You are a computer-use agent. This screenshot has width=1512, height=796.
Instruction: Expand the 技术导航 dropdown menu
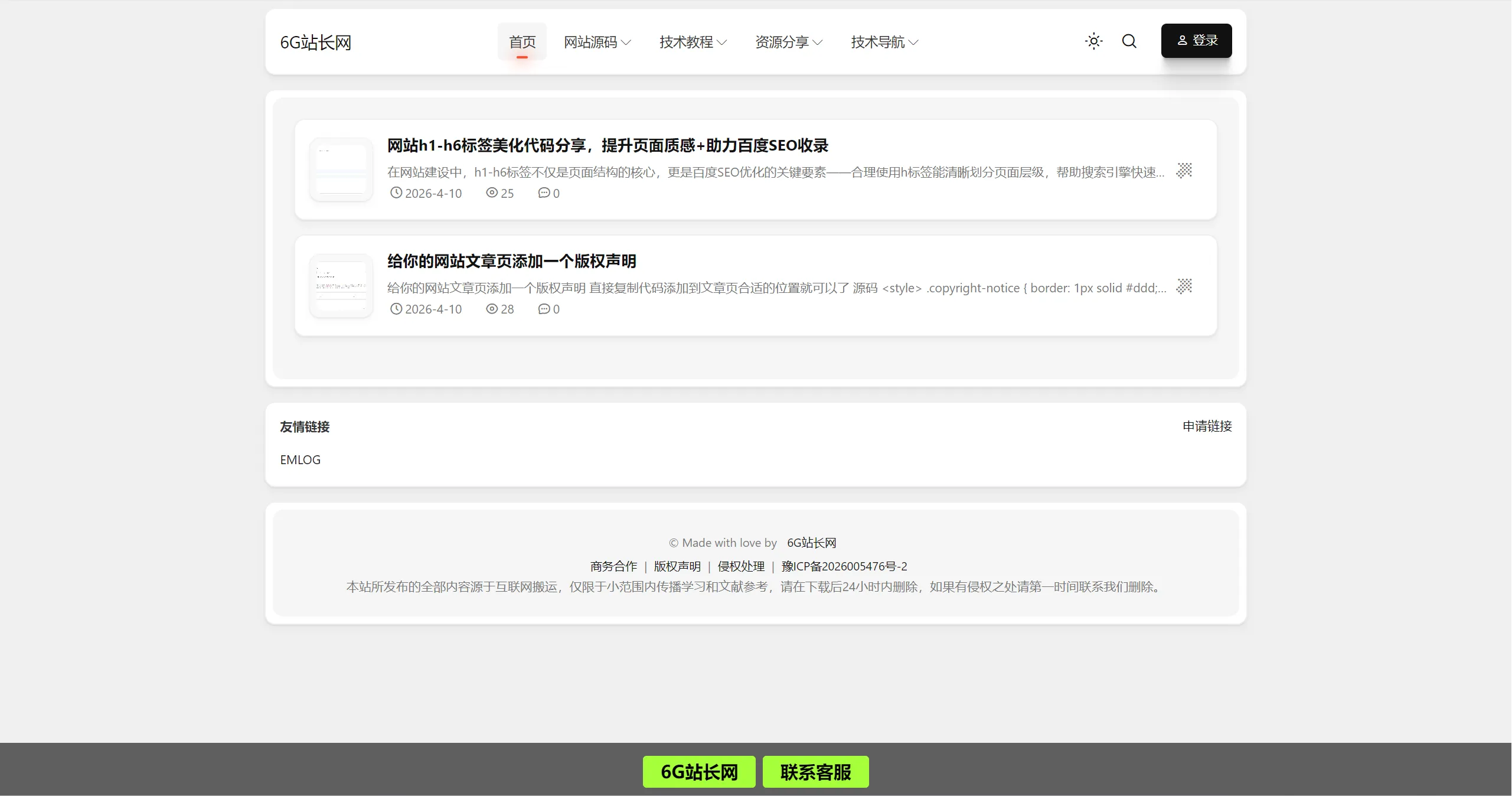(x=884, y=42)
